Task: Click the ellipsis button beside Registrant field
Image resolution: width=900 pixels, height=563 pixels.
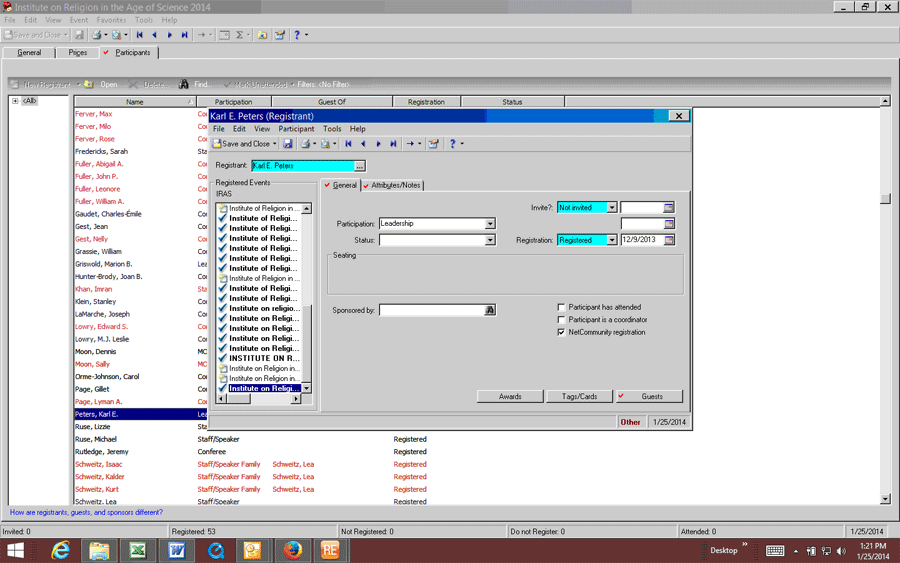Action: pos(359,166)
